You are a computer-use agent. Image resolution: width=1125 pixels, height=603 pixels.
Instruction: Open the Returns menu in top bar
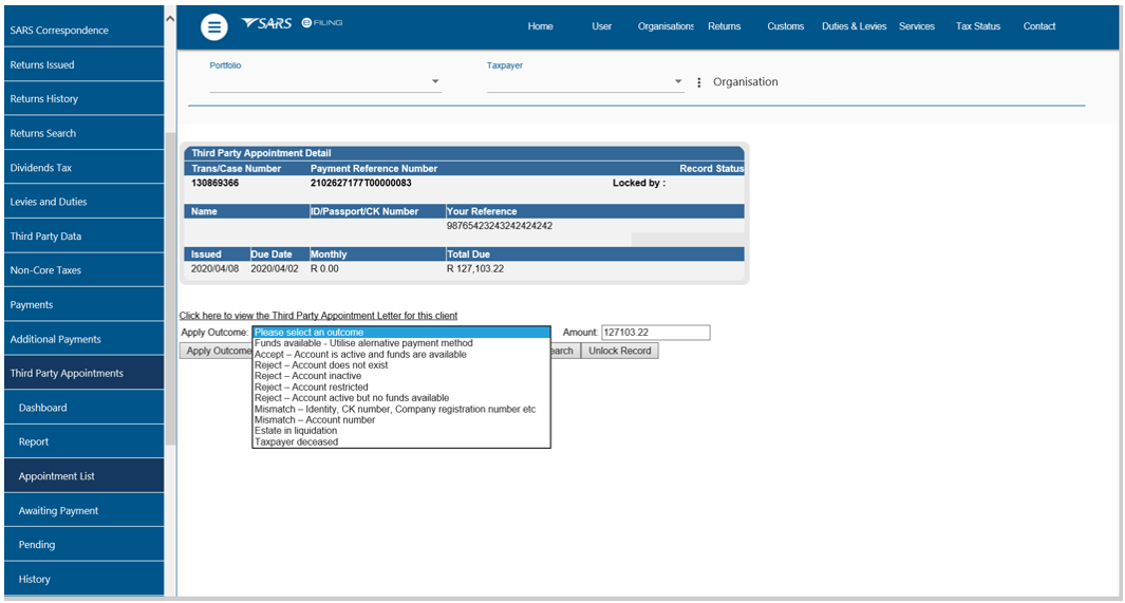(x=724, y=27)
